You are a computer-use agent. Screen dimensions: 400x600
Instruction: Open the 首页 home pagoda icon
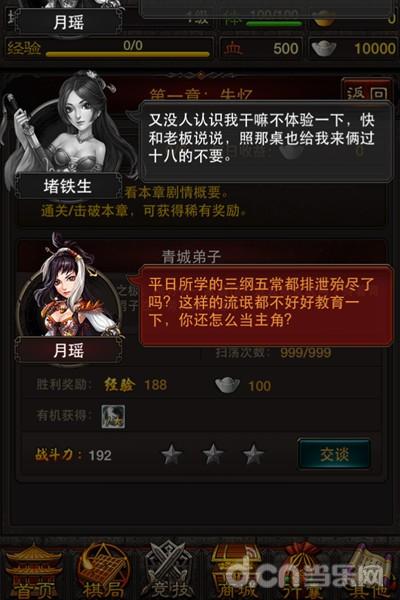(x=34, y=570)
